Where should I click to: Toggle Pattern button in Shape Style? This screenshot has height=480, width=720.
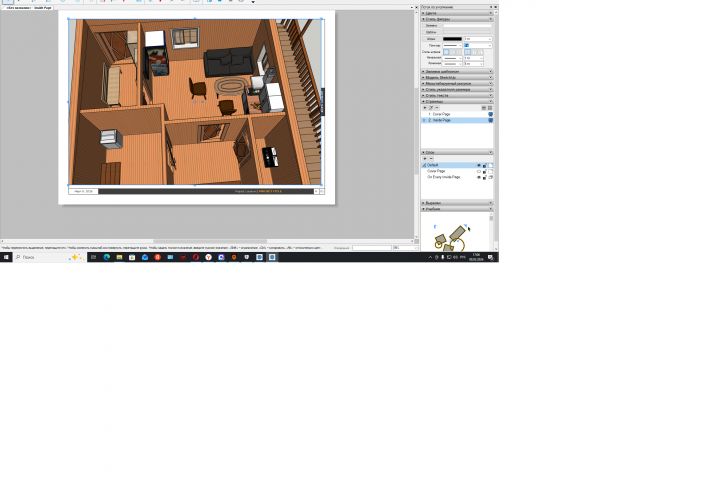click(431, 32)
